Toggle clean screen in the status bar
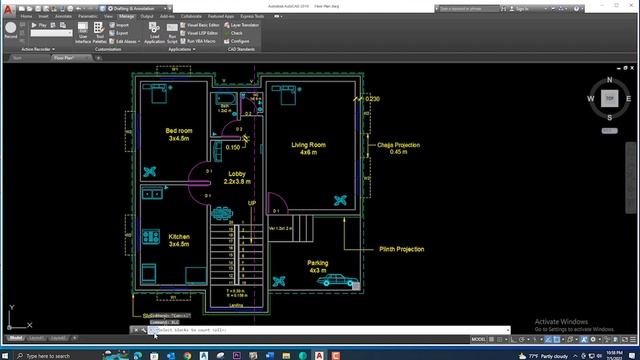 point(625,340)
